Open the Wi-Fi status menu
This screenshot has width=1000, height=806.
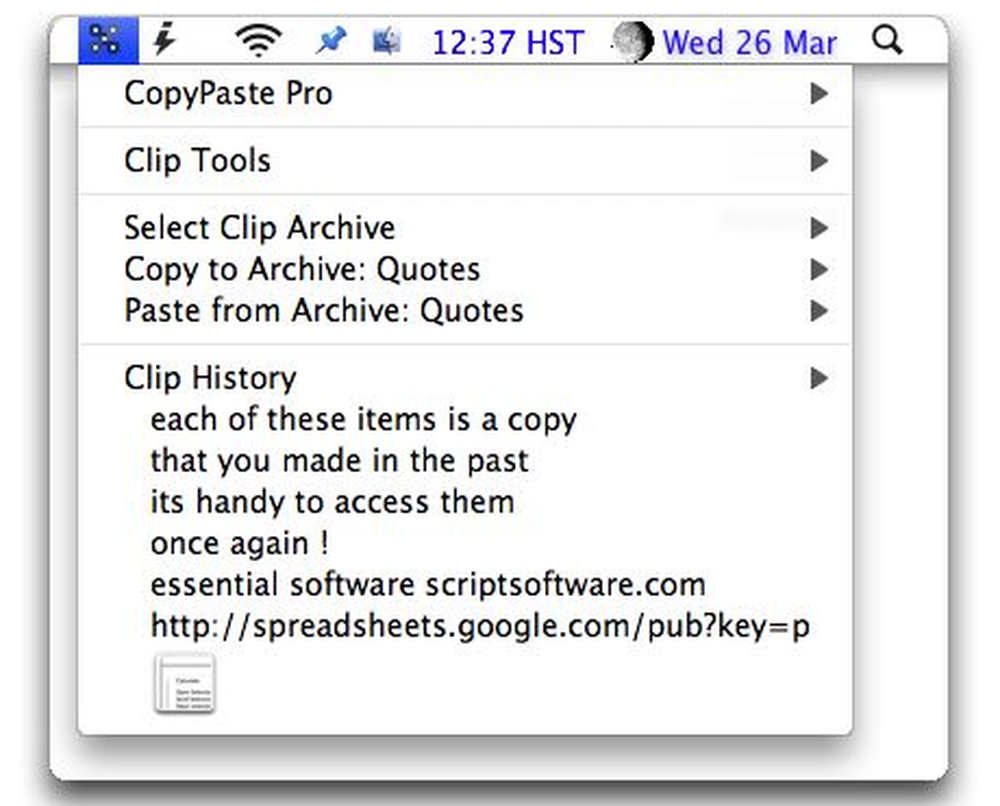[x=258, y=40]
